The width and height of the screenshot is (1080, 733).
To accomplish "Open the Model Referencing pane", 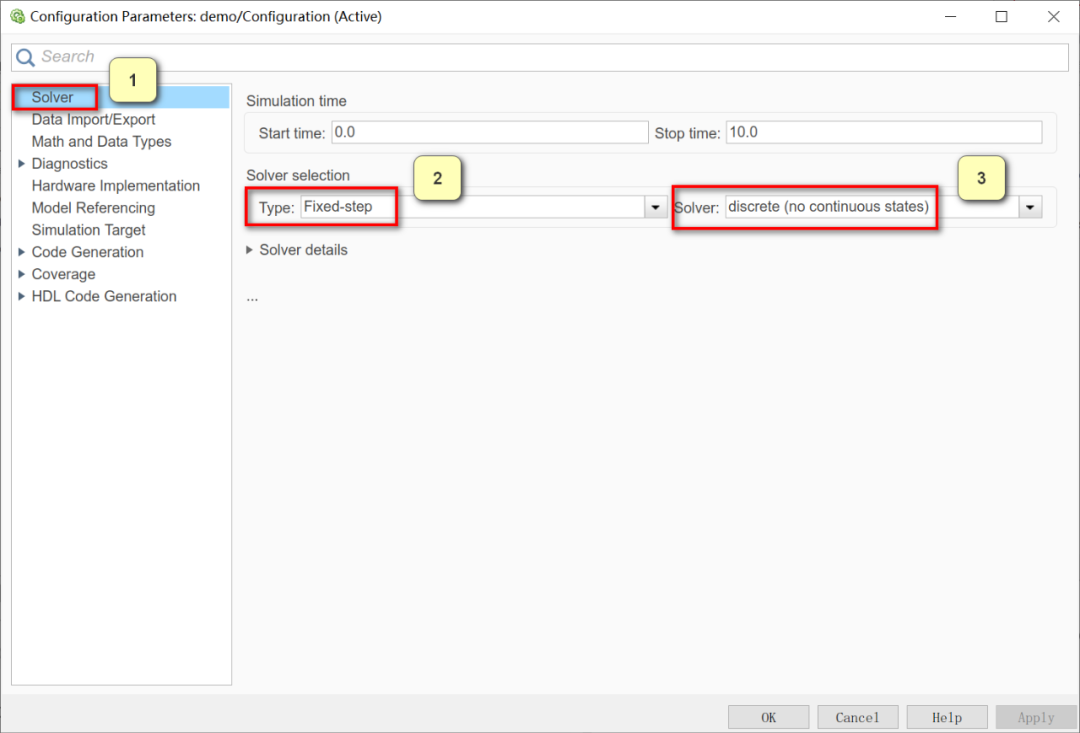I will click(x=93, y=208).
